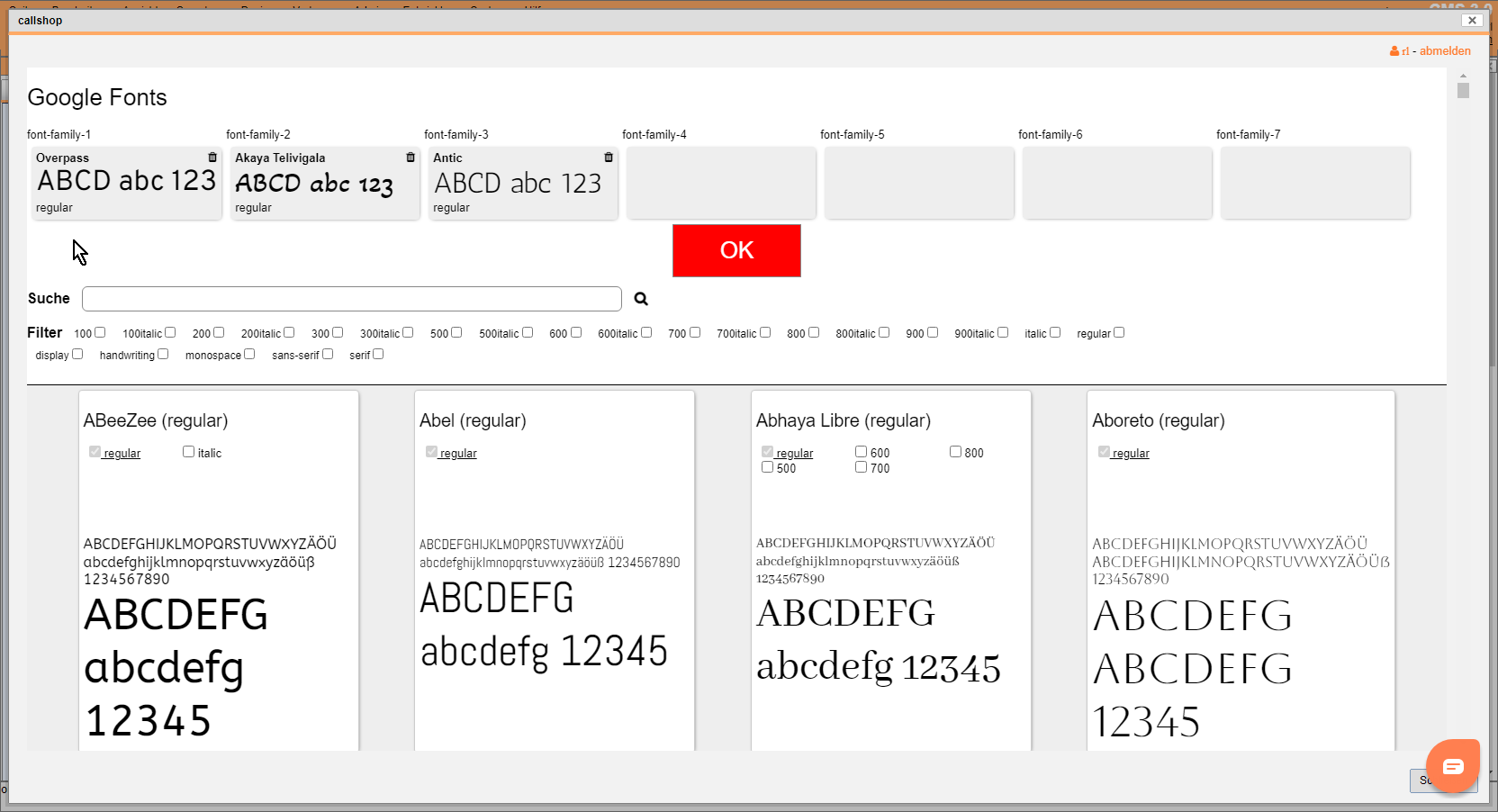The width and height of the screenshot is (1498, 812).
Task: Click the trash icon on Antic
Action: tap(609, 158)
